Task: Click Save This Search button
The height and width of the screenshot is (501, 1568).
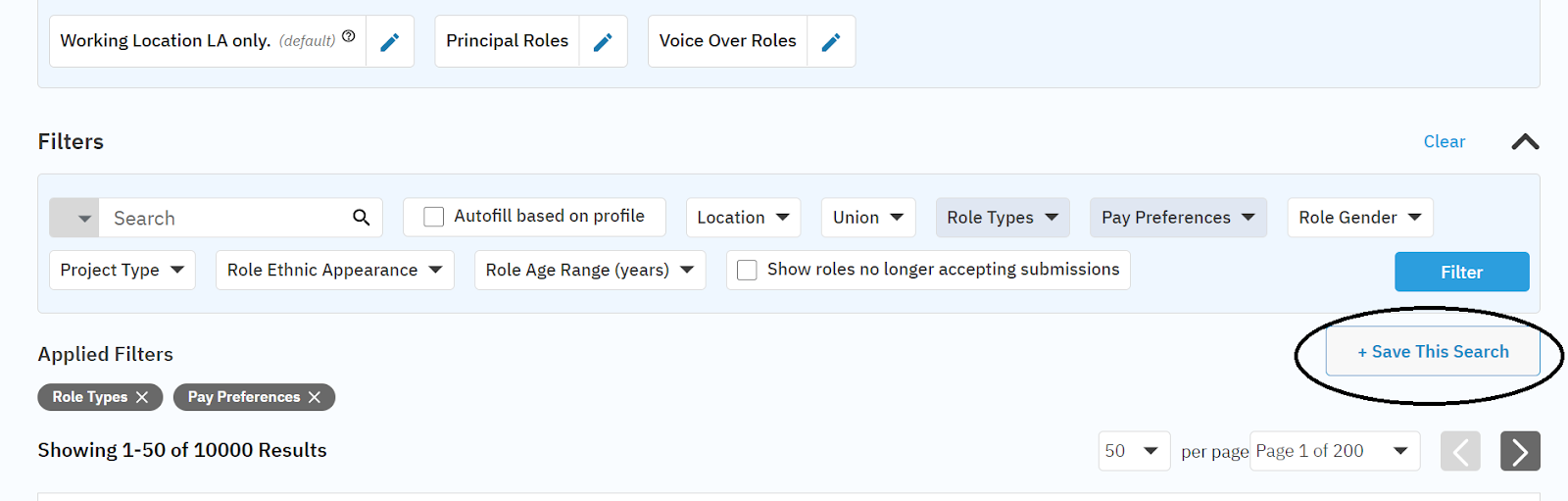Action: point(1432,352)
